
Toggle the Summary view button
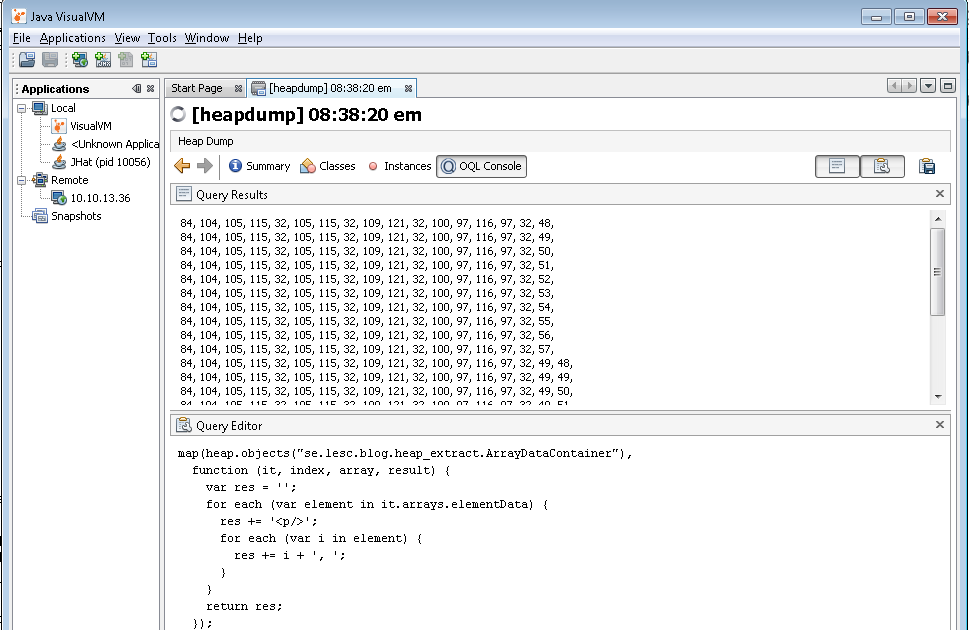258,166
